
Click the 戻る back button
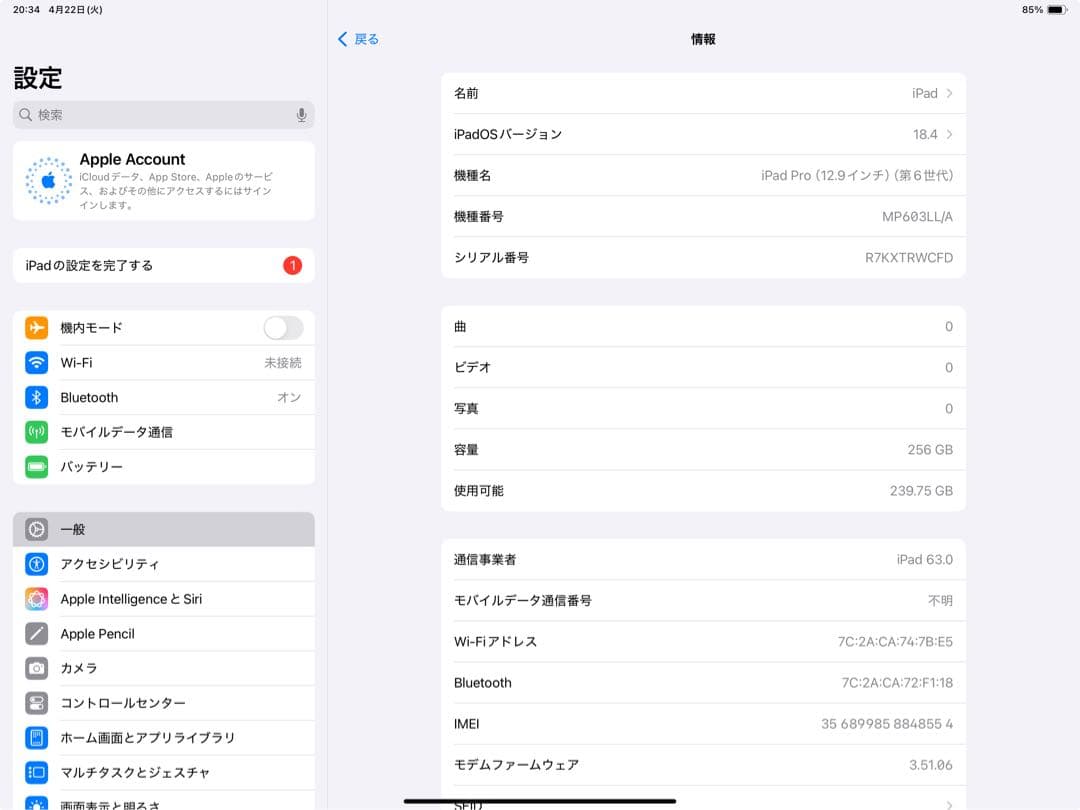[x=357, y=38]
